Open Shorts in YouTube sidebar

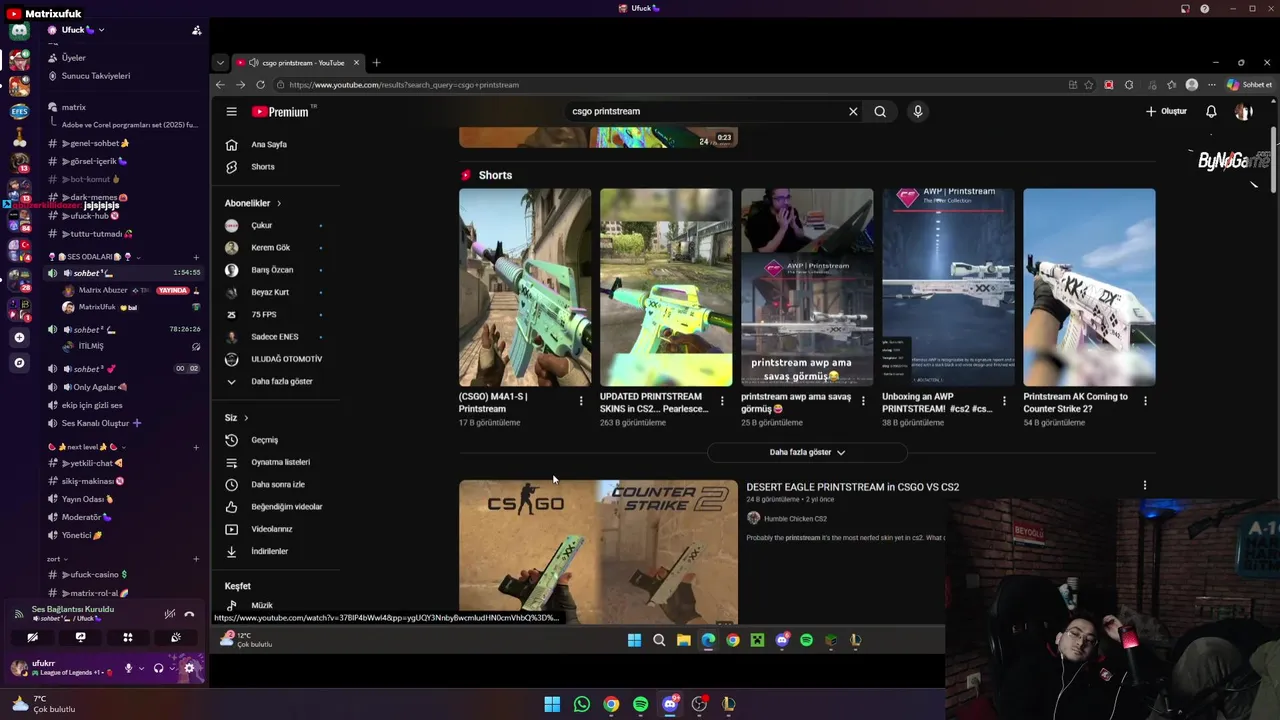pos(262,167)
